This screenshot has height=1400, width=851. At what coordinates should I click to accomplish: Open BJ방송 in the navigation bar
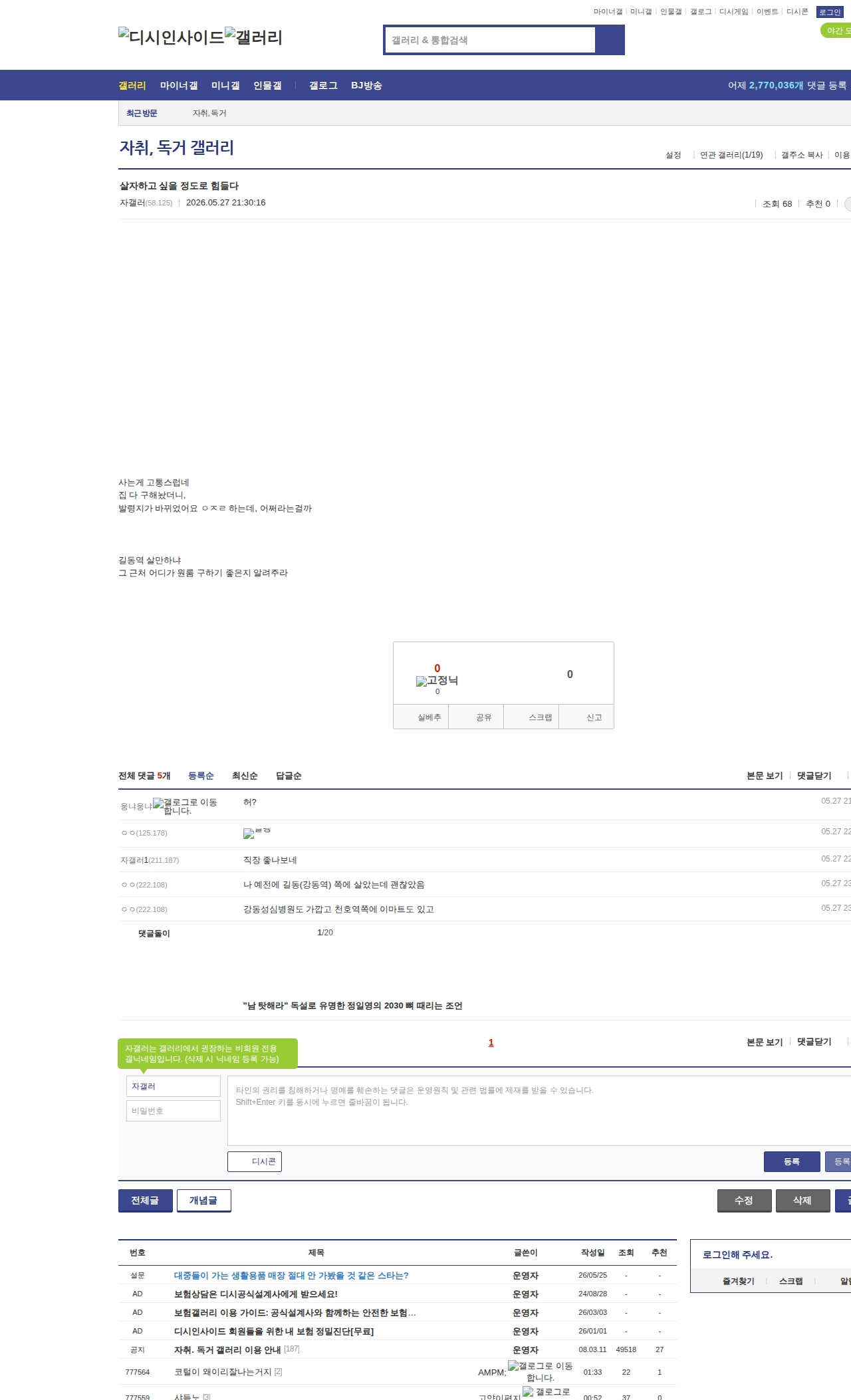click(x=366, y=85)
